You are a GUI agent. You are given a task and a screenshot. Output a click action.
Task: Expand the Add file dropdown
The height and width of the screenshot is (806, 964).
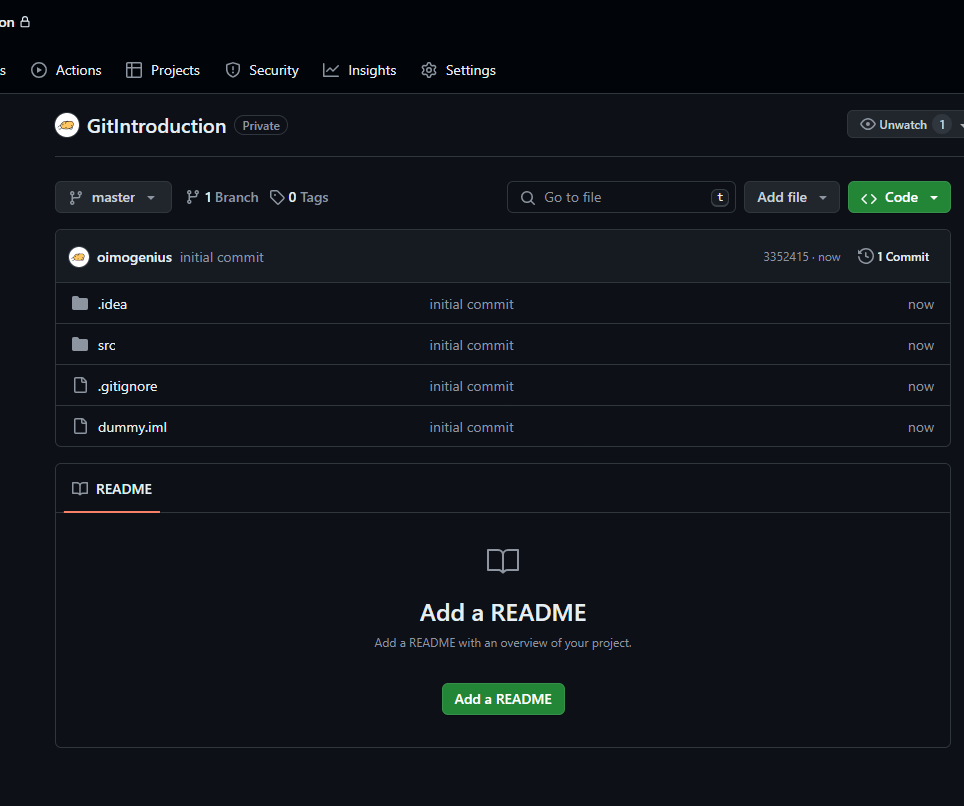tap(791, 197)
